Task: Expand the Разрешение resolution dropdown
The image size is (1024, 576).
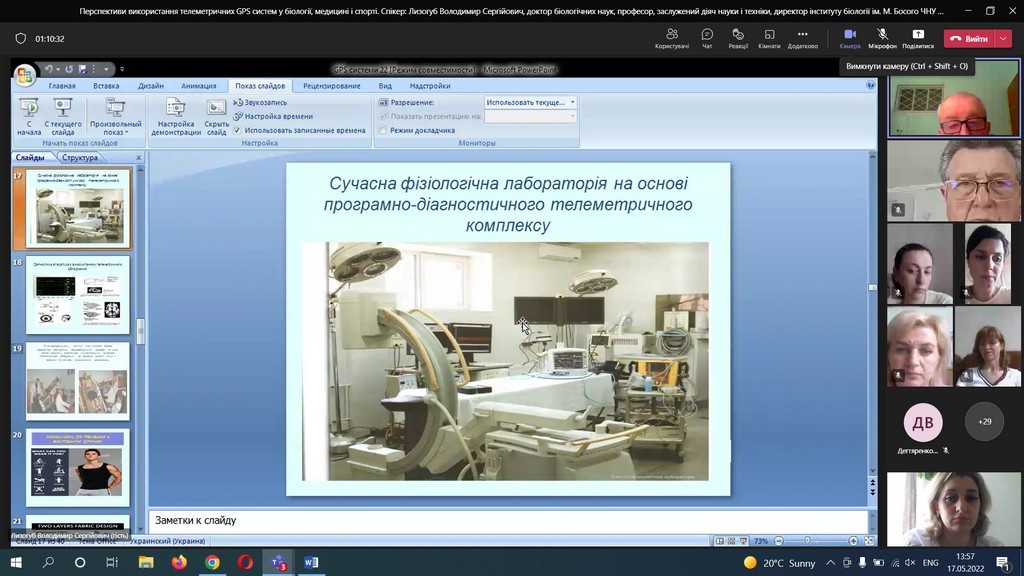Action: pos(572,102)
